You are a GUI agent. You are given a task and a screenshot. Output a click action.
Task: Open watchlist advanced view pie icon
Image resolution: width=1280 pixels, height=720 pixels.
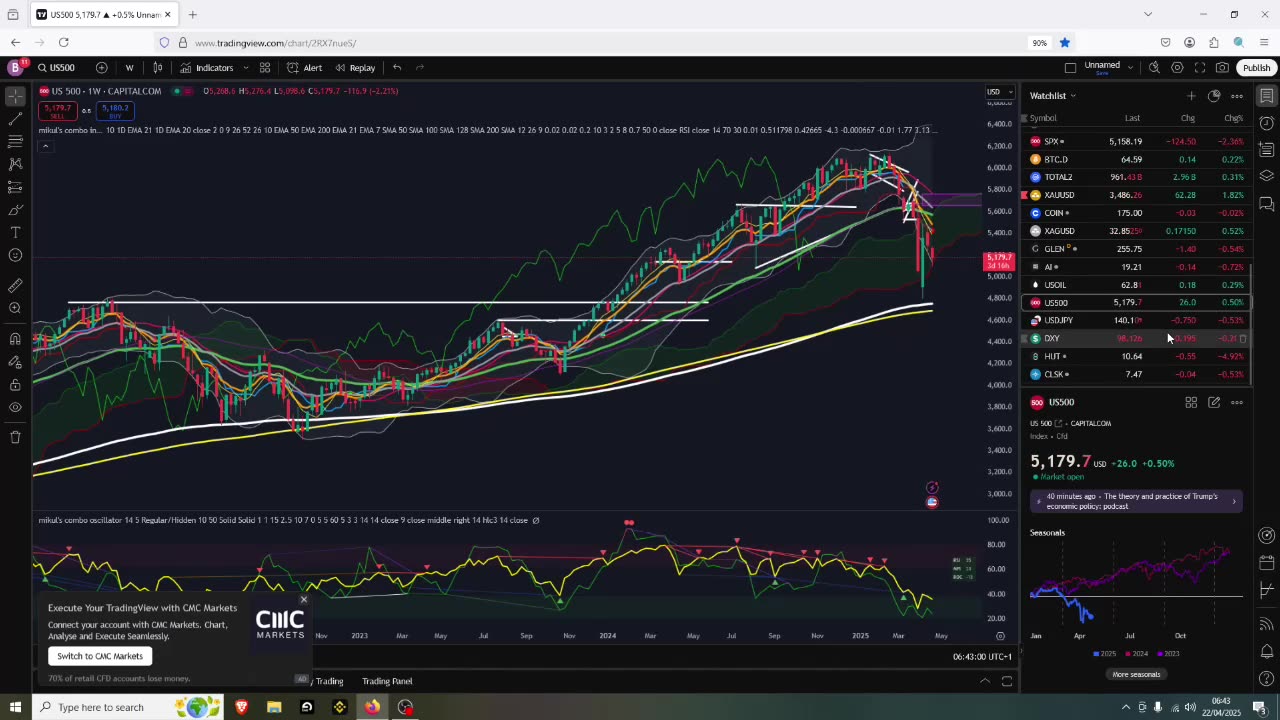coord(1214,96)
